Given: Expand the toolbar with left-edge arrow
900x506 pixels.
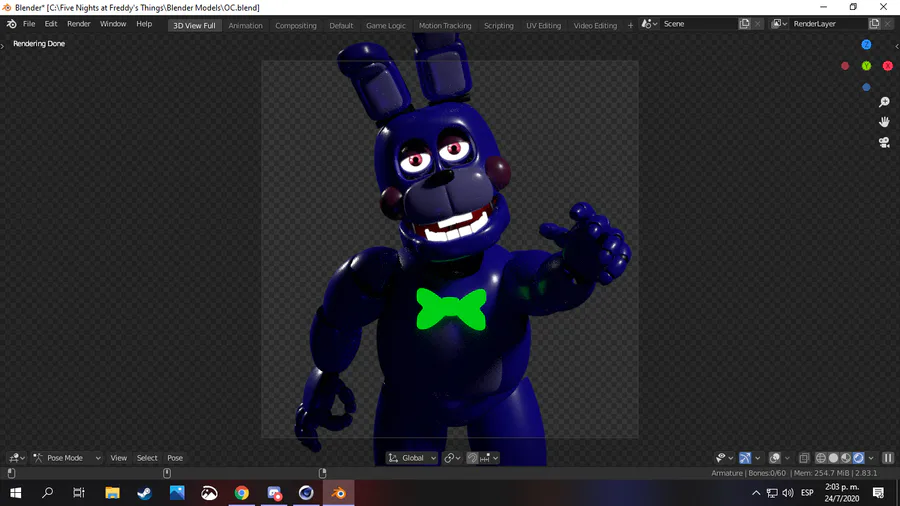Looking at the screenshot, I should [x=2, y=46].
